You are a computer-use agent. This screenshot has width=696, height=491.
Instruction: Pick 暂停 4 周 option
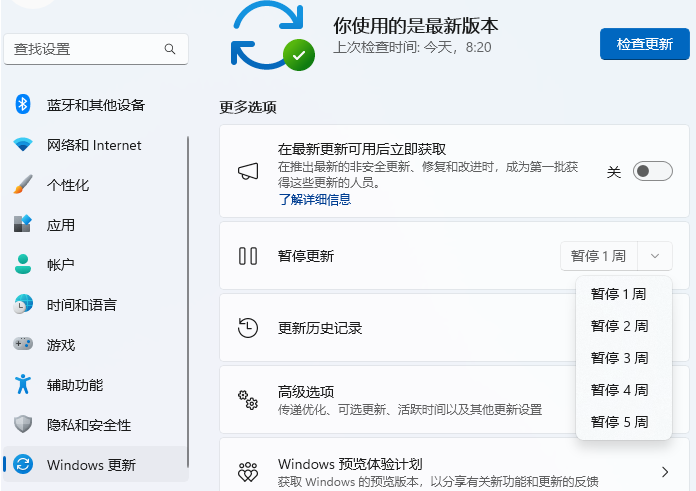tap(624, 390)
